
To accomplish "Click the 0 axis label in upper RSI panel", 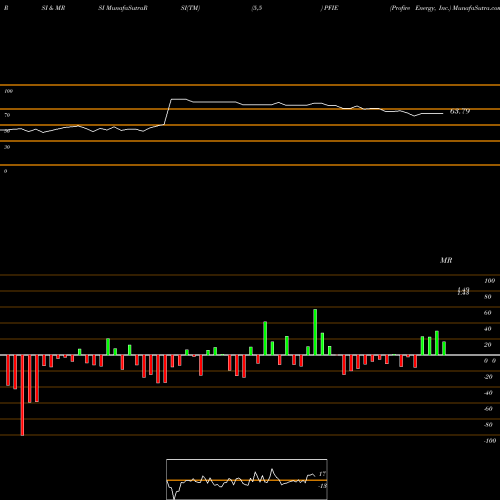I will pyautogui.click(x=5, y=171).
